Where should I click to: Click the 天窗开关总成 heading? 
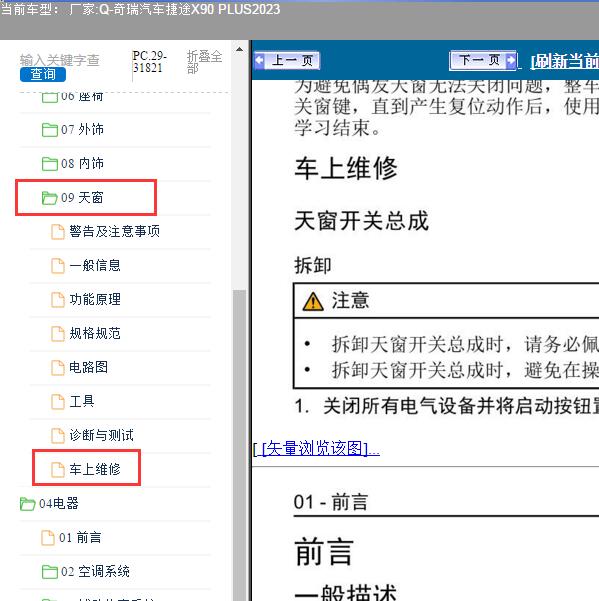pos(361,221)
